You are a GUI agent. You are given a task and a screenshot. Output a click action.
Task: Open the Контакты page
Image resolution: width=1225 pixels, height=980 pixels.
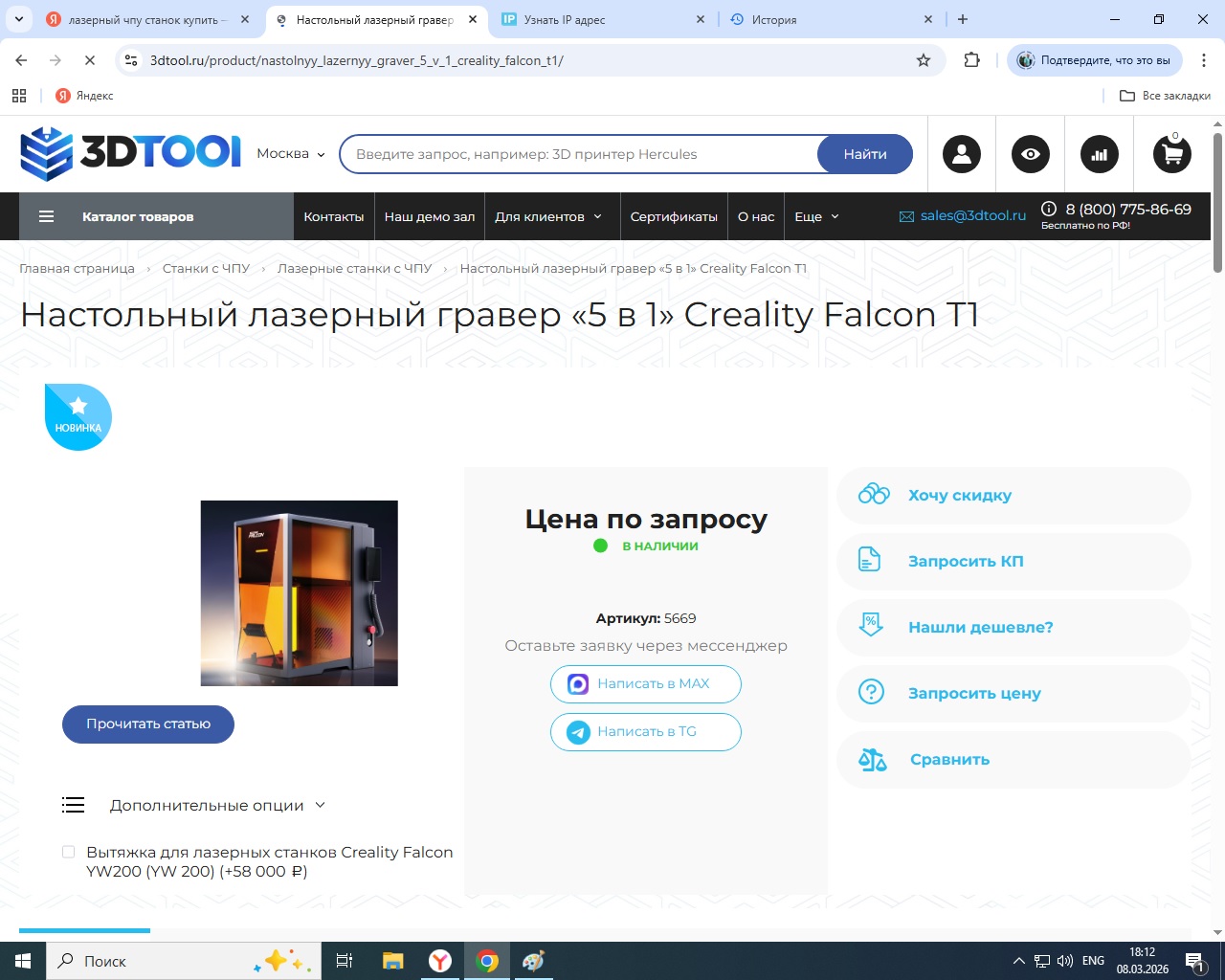(334, 216)
